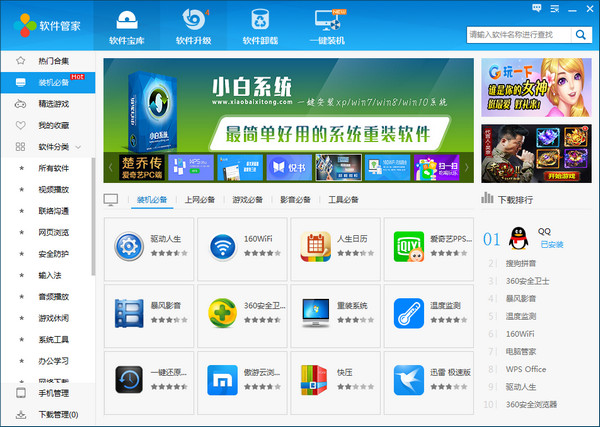Open the 软件宝库 software library
Screen dimensions: 600x427
[127, 26]
